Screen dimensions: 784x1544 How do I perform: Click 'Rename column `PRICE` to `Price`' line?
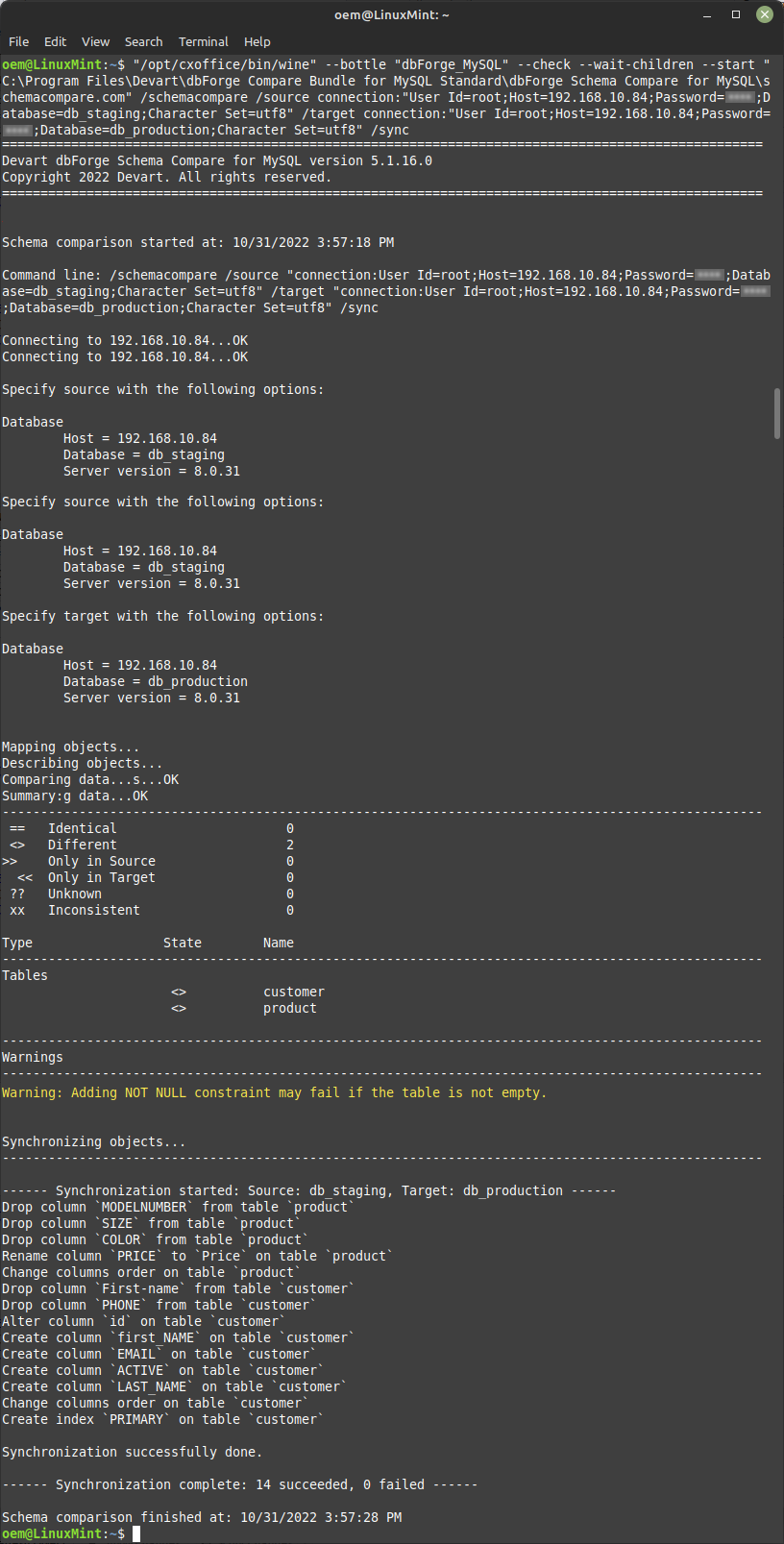198,1256
